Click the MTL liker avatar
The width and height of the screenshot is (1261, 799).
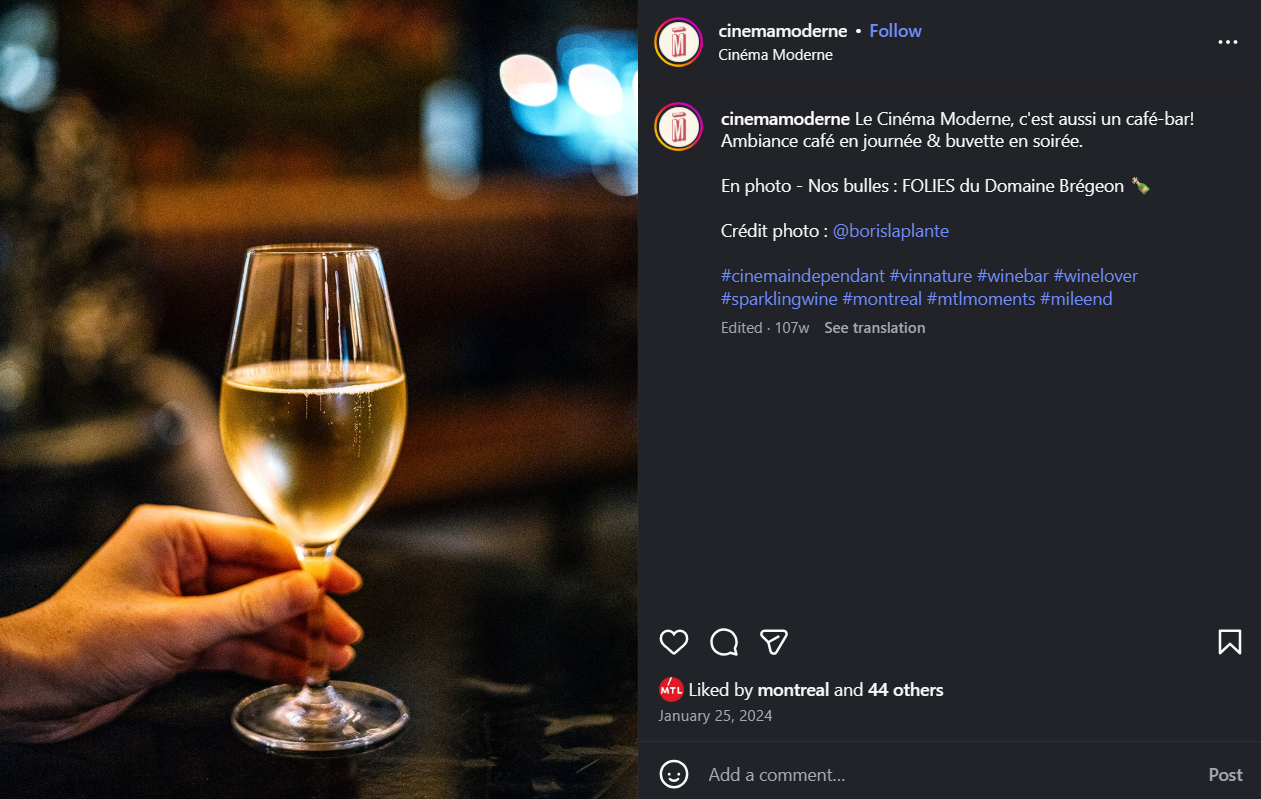tap(671, 689)
